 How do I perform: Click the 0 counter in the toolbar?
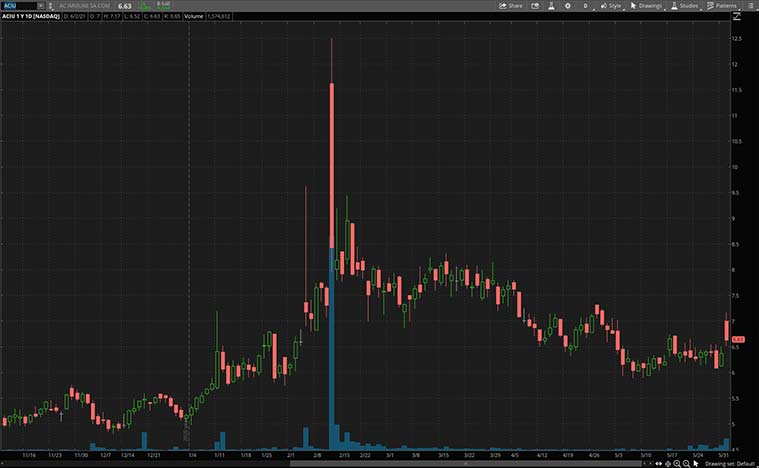(585, 6)
